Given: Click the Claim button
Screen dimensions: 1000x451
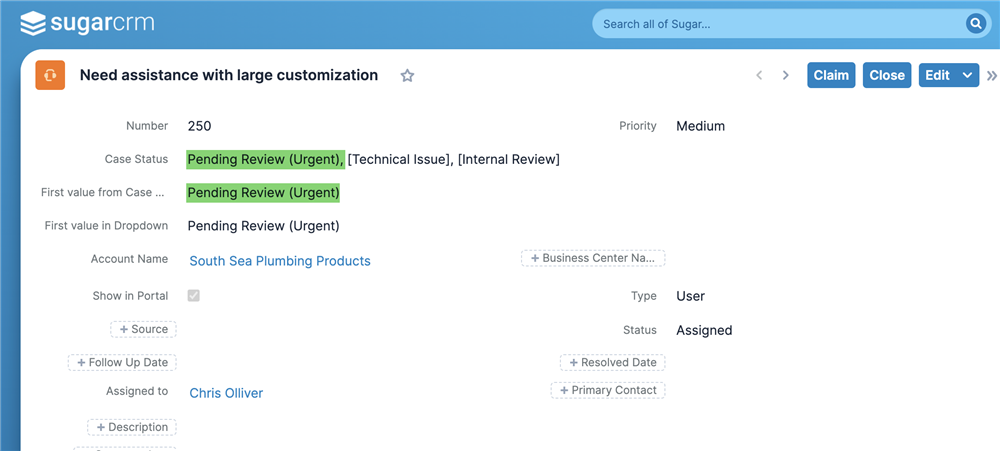Looking at the screenshot, I should click(831, 75).
